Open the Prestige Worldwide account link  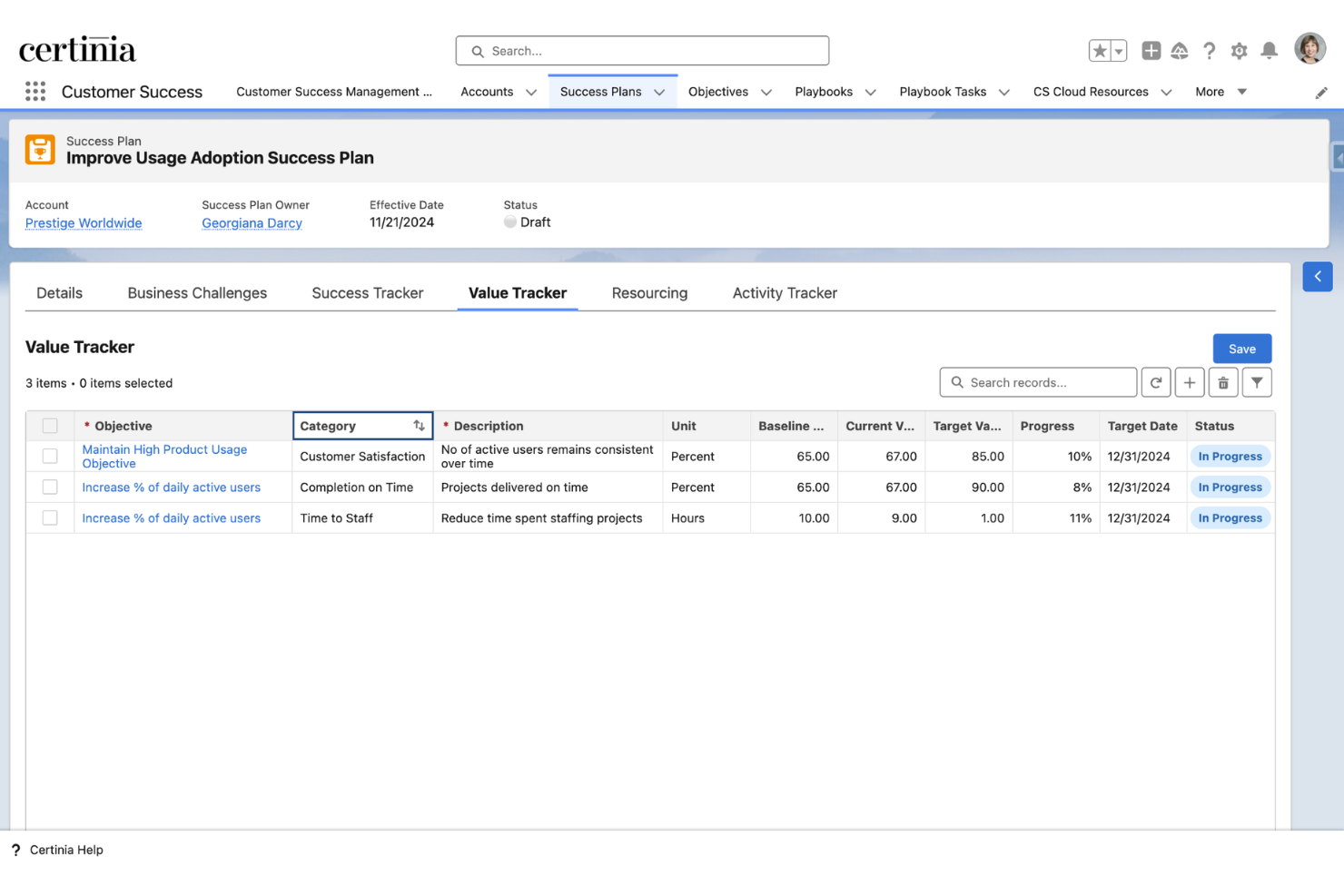(84, 223)
